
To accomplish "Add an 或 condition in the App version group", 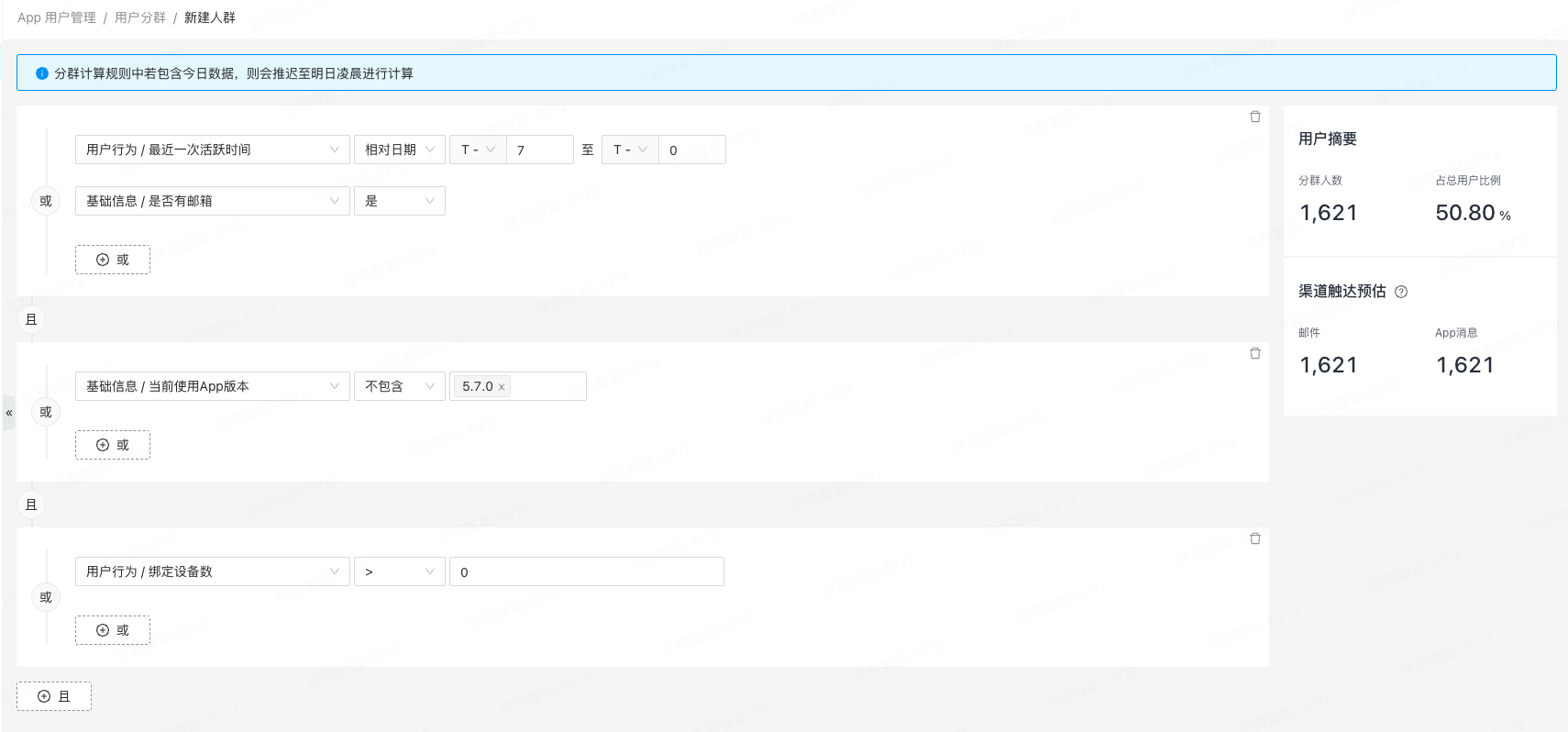I will pos(113,445).
